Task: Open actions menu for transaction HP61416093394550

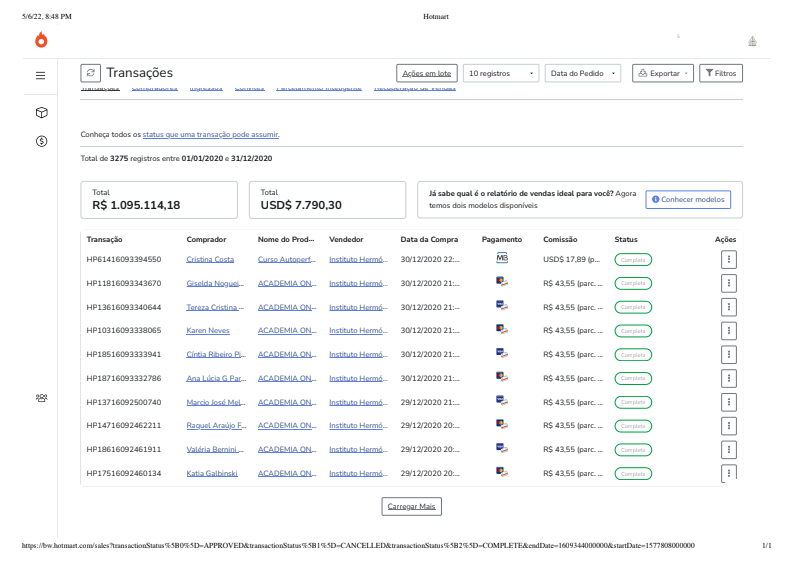Action: tap(729, 259)
